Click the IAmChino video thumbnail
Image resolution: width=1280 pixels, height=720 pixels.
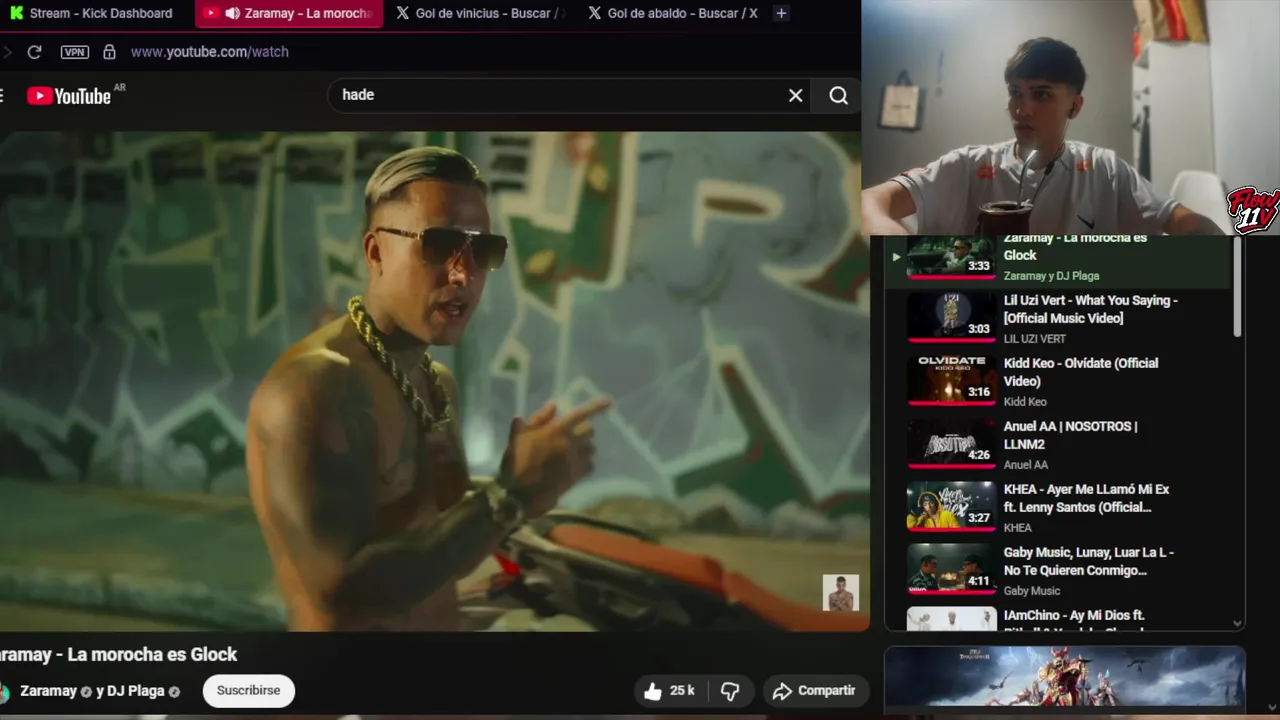coord(951,619)
